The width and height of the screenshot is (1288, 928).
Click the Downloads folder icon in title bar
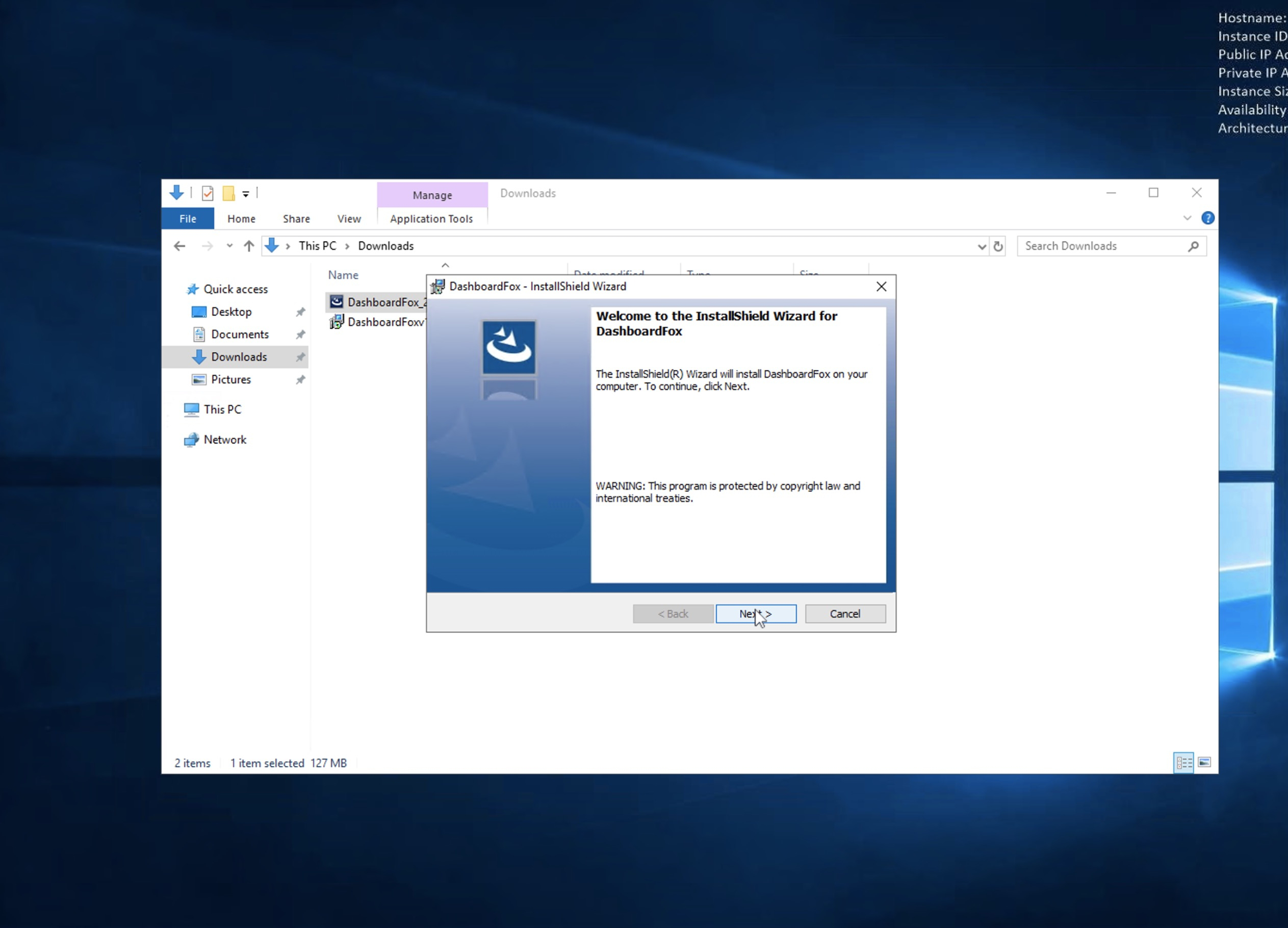coord(176,193)
